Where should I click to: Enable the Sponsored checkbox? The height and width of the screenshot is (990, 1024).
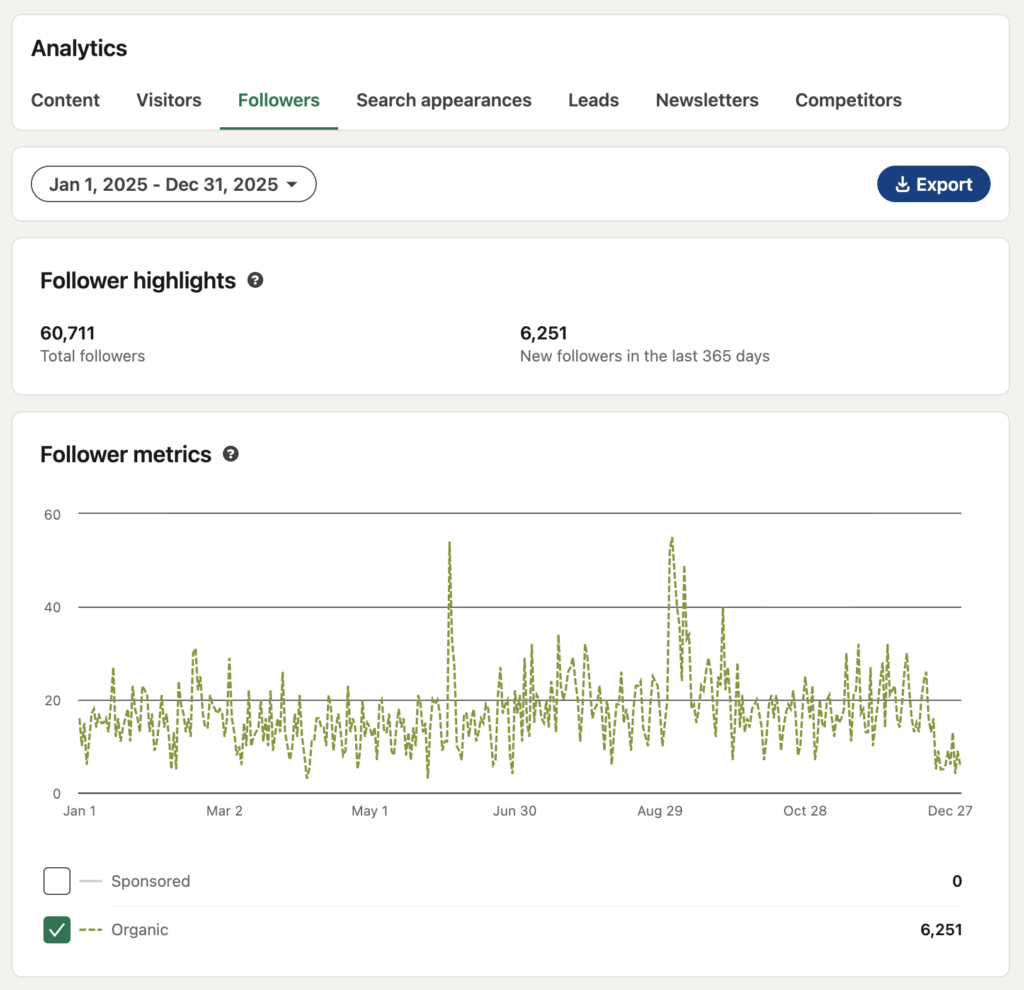(x=57, y=881)
